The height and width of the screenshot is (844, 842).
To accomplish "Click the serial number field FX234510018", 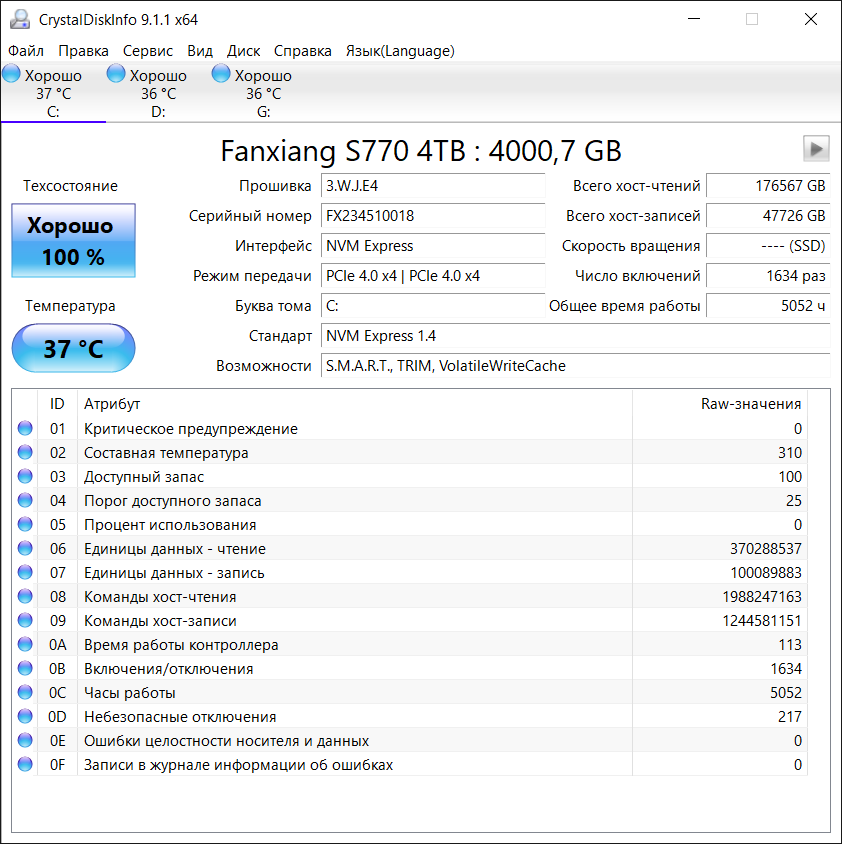I will (x=433, y=216).
